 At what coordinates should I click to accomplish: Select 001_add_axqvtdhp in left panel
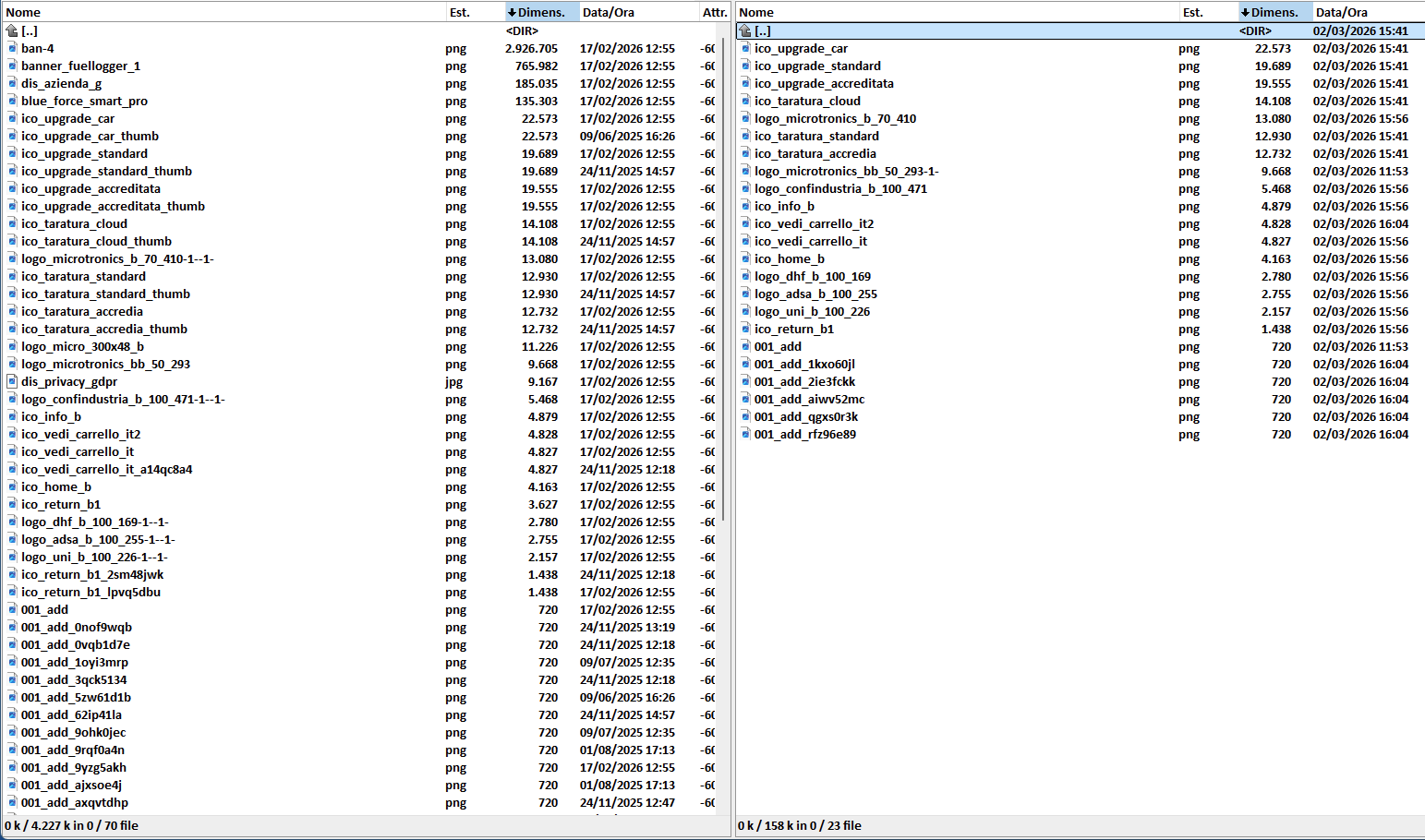(x=75, y=802)
